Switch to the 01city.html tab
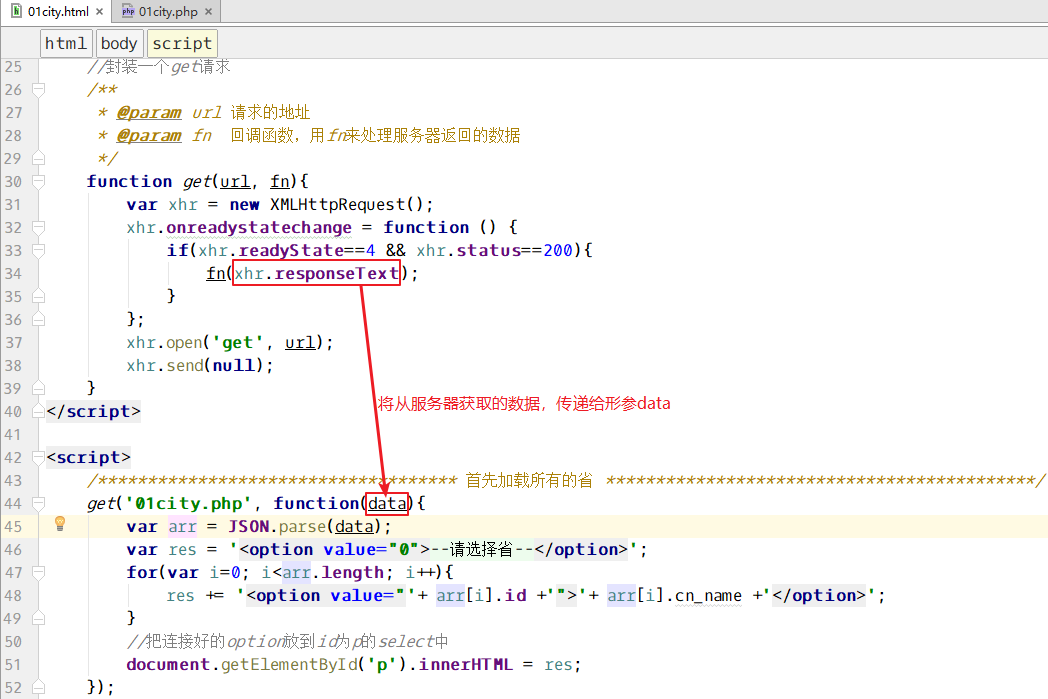The image size is (1048, 699). tap(57, 12)
